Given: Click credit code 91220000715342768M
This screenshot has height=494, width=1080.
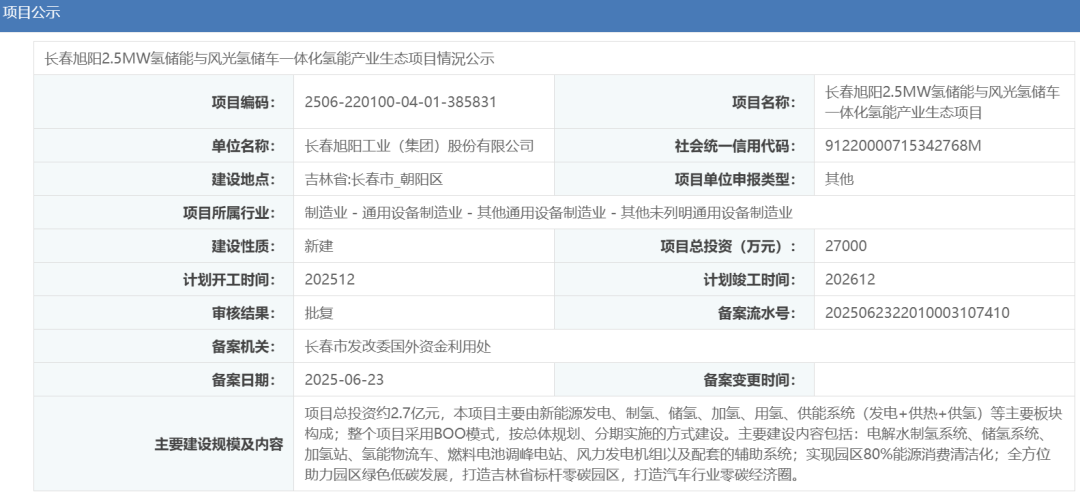Looking at the screenshot, I should pos(903,146).
